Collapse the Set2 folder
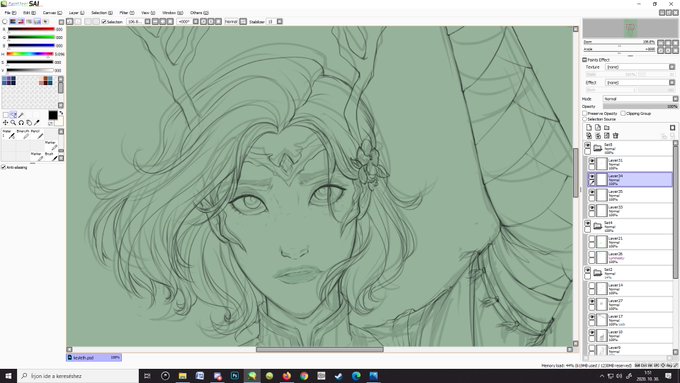 point(598,273)
